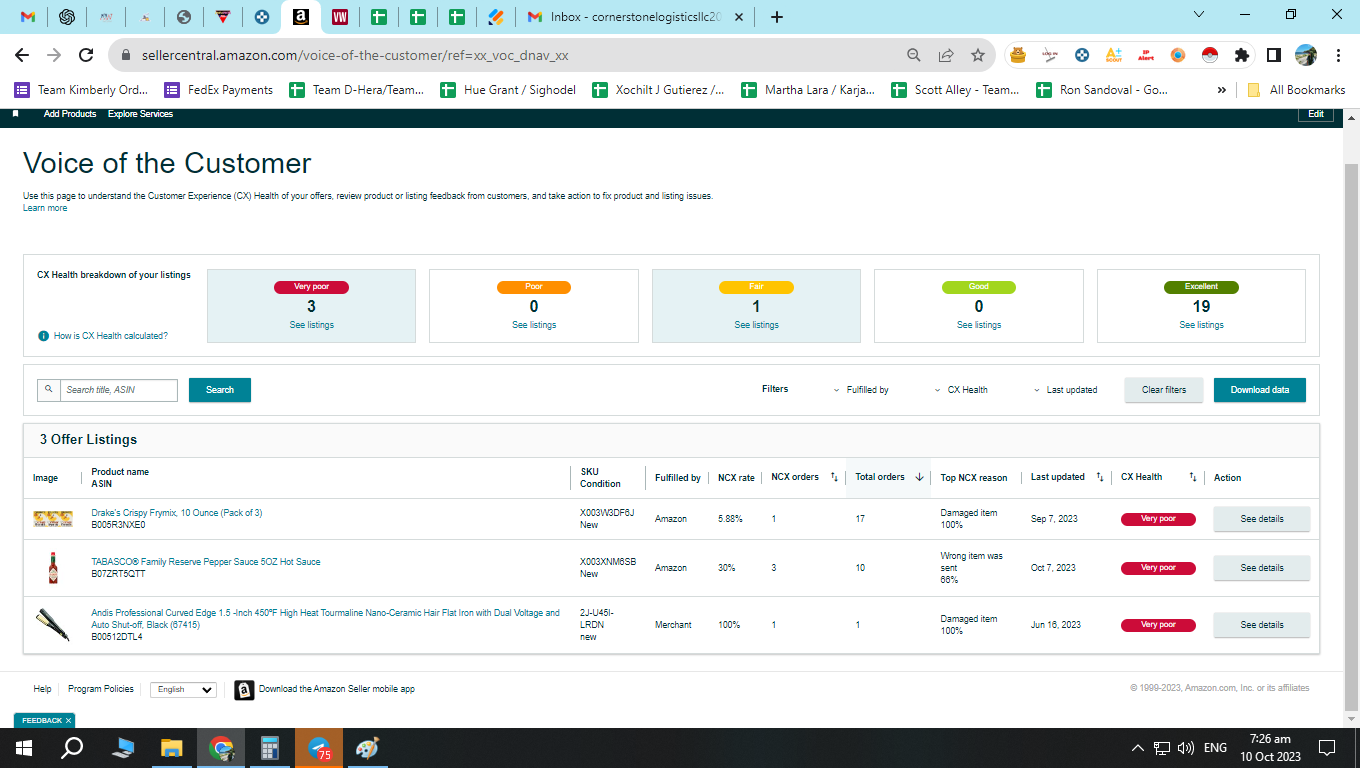See listings under the Poor card
1360x768 pixels.
point(534,325)
